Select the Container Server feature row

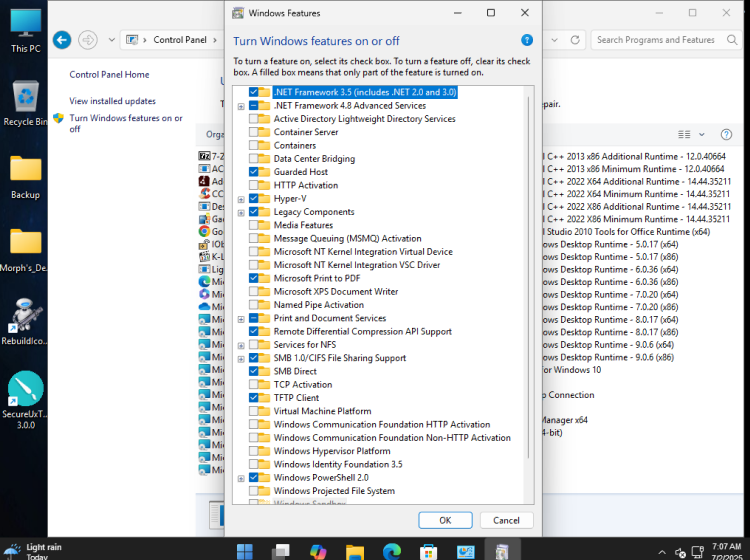pyautogui.click(x=306, y=132)
